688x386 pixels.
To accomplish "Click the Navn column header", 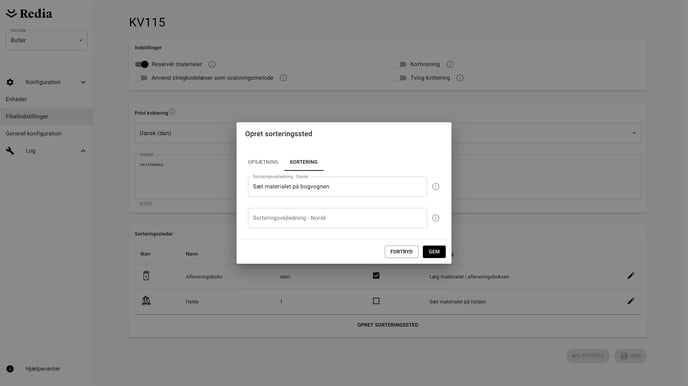I will click(x=191, y=254).
